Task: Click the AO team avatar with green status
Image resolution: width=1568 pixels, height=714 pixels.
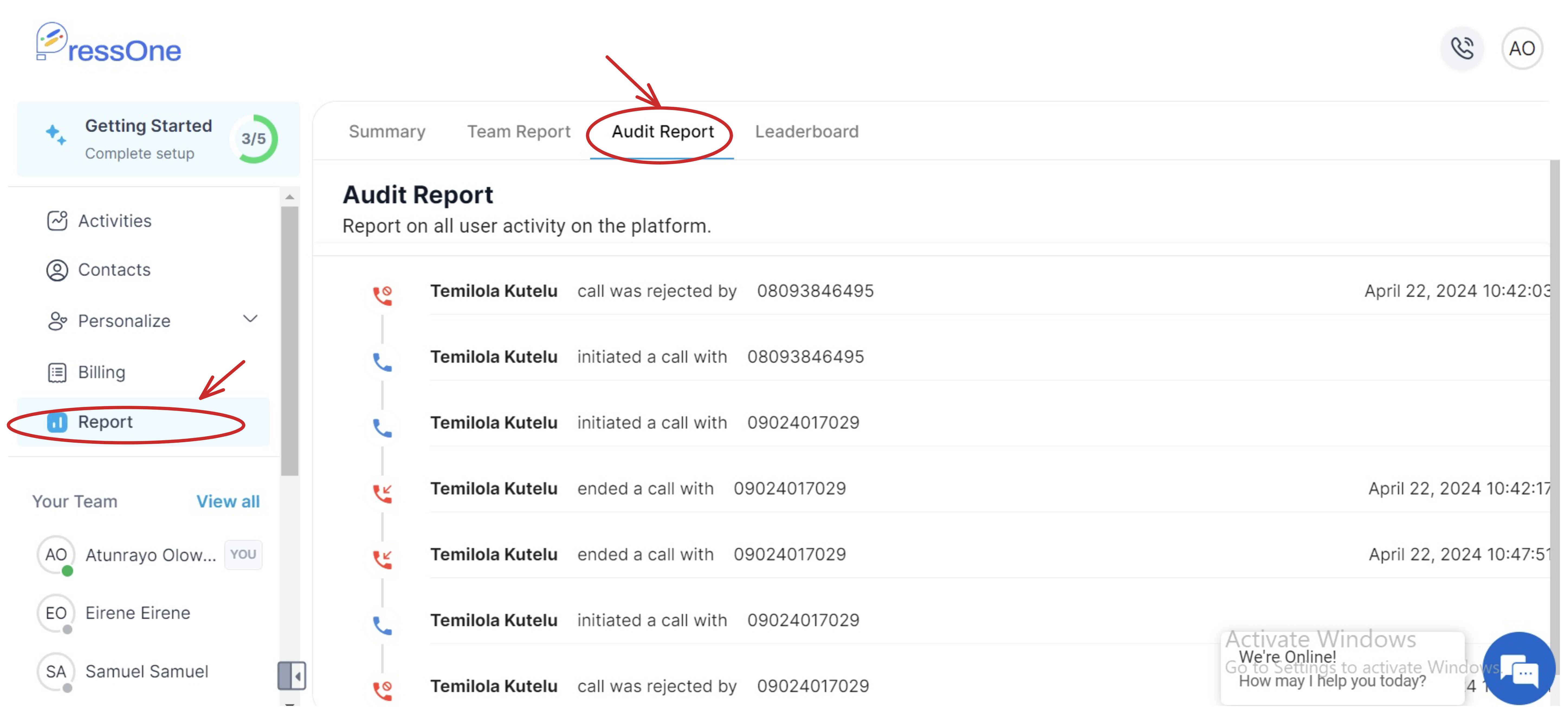Action: point(56,555)
